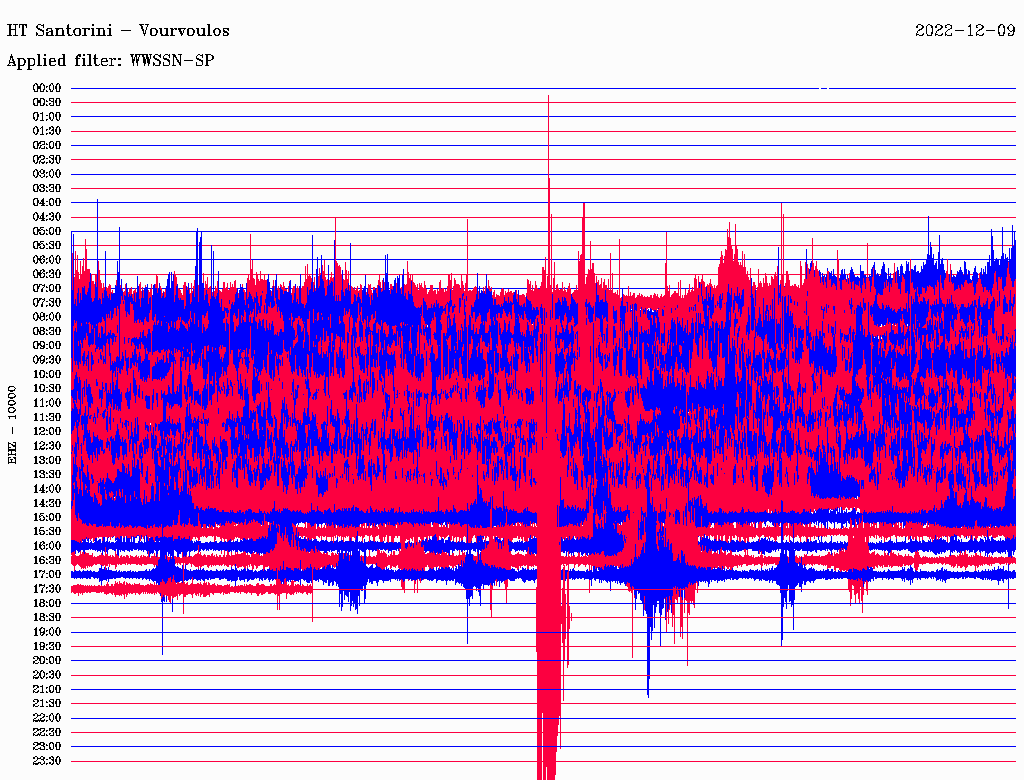Image resolution: width=1024 pixels, height=780 pixels.
Task: Click the 17:00 time label
Action: [47, 575]
